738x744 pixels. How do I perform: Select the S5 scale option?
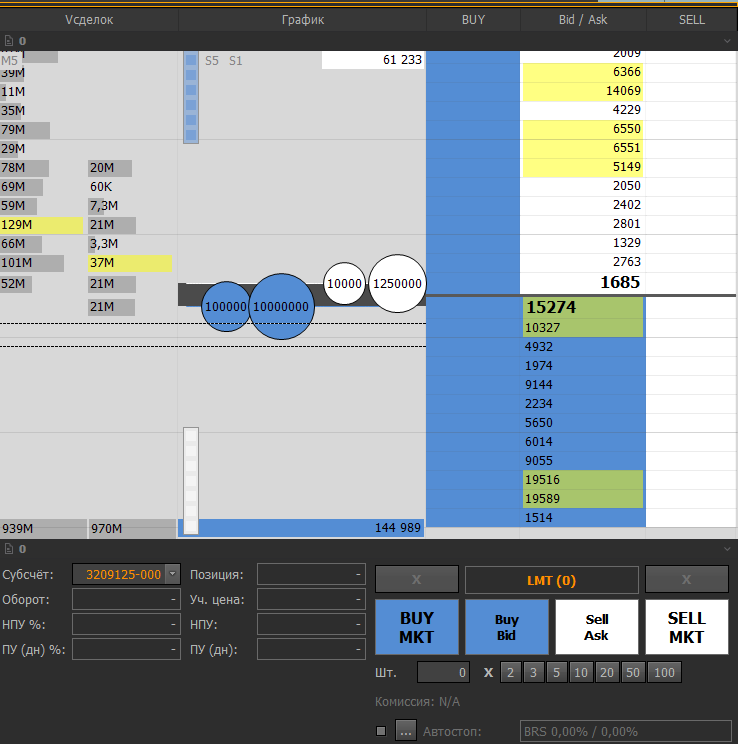tap(212, 60)
